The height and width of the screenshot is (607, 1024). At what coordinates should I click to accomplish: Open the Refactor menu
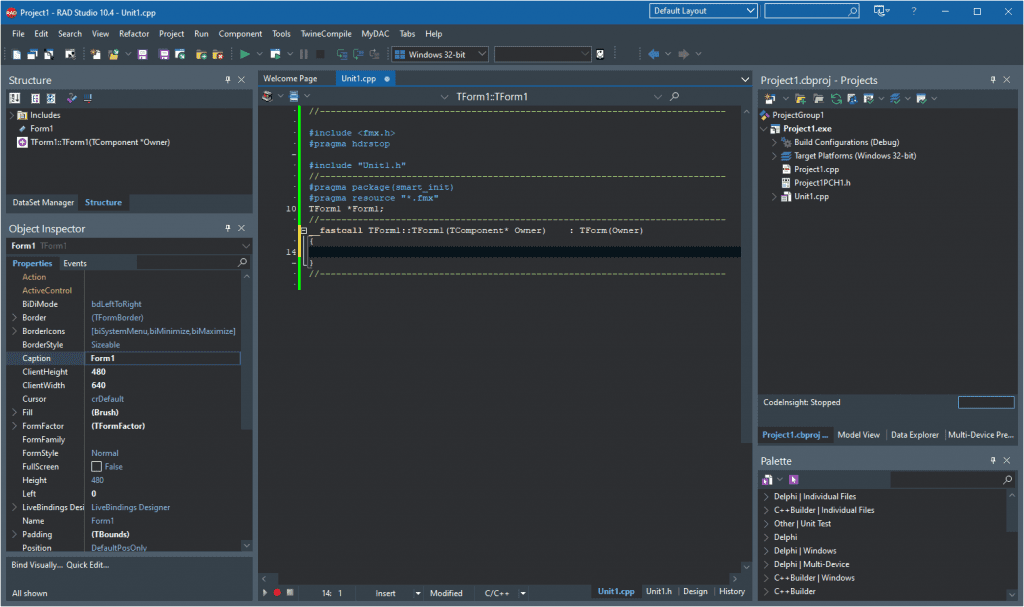pyautogui.click(x=134, y=34)
